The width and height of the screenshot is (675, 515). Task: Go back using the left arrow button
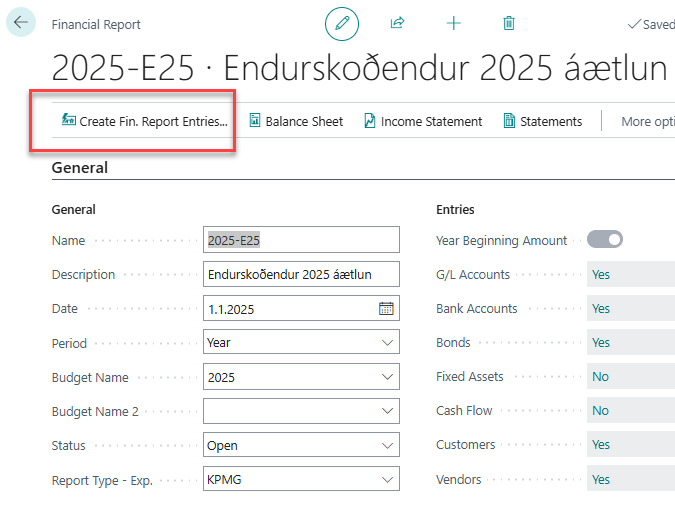tap(21, 22)
